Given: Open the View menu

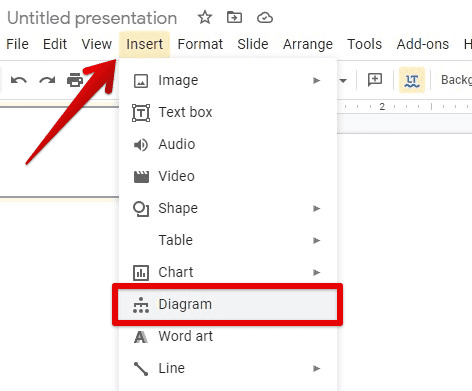Looking at the screenshot, I should click(x=97, y=44).
